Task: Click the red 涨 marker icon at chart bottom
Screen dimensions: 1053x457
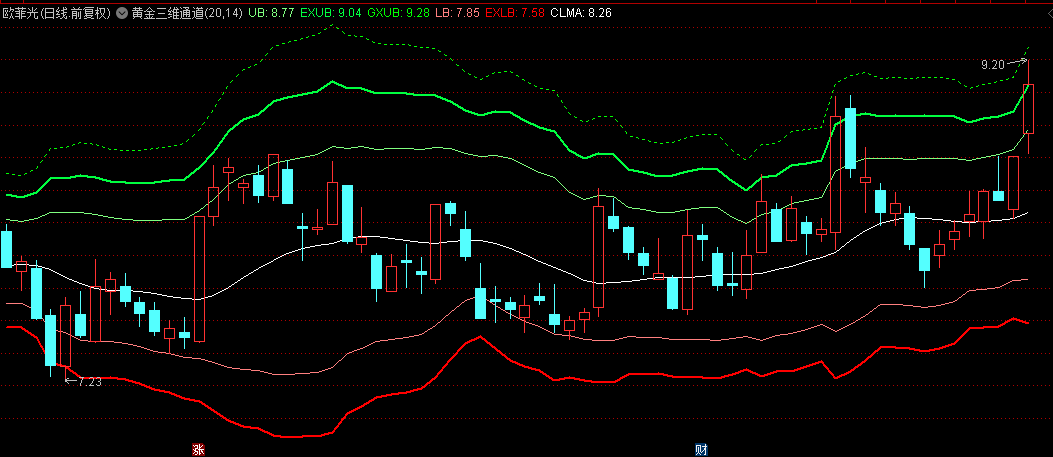Action: 198,450
